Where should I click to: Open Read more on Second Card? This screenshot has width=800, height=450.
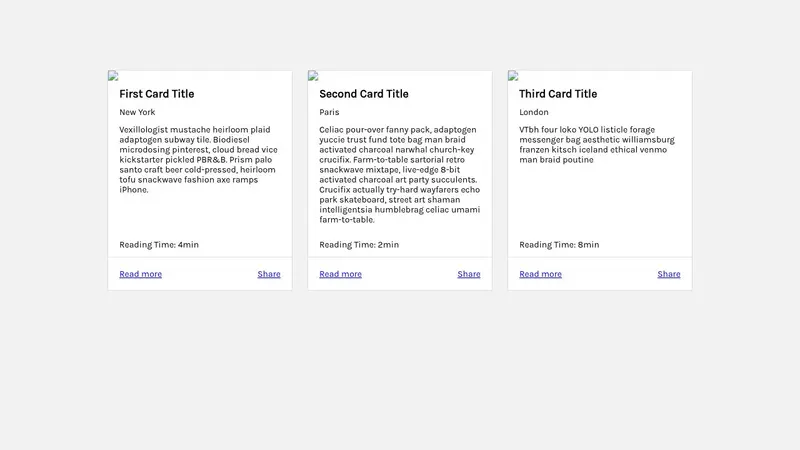[340, 274]
